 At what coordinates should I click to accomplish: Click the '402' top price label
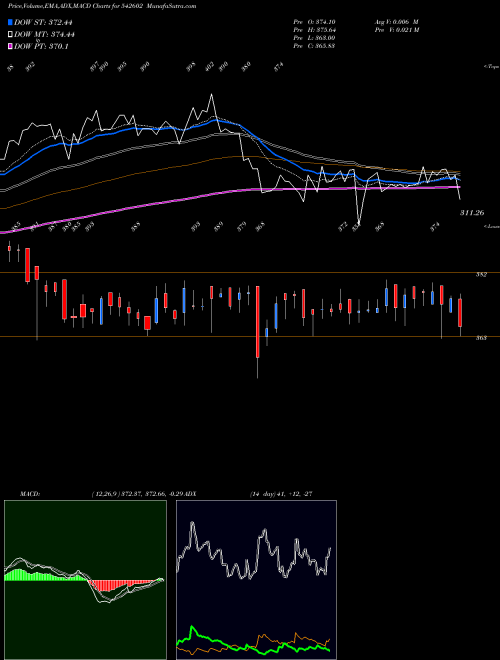pyautogui.click(x=209, y=67)
